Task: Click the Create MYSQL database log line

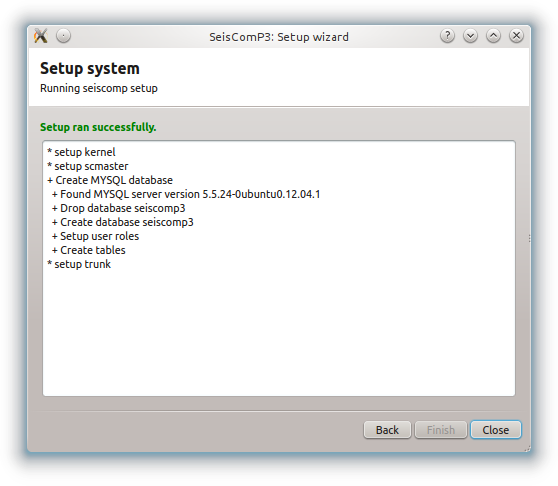Action: coord(110,180)
